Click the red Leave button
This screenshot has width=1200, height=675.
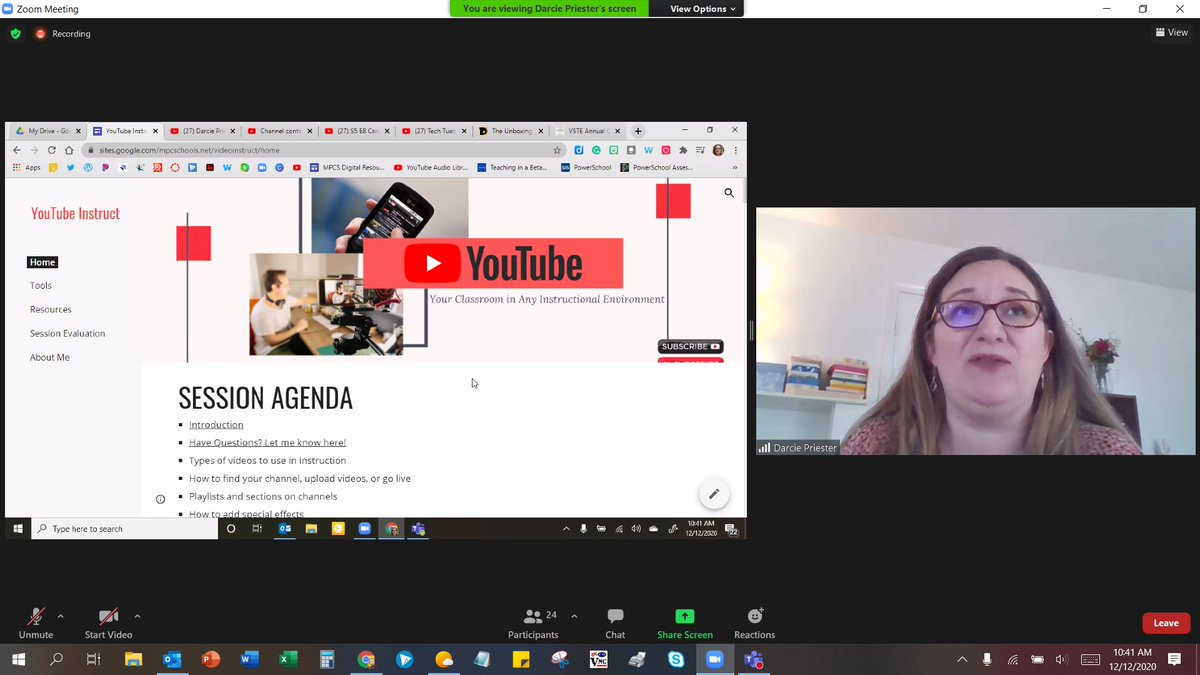point(1166,623)
